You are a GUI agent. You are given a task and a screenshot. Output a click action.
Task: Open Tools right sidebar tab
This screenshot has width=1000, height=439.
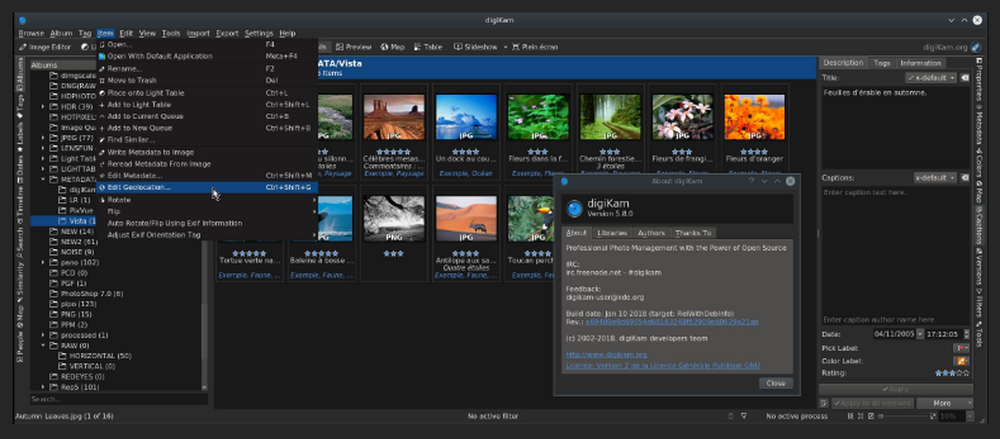(x=980, y=332)
